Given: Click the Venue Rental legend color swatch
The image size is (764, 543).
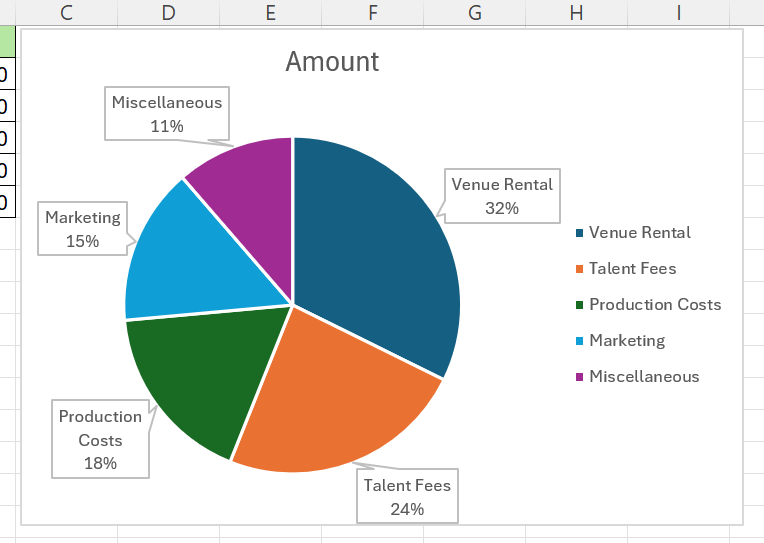Looking at the screenshot, I should point(579,234).
